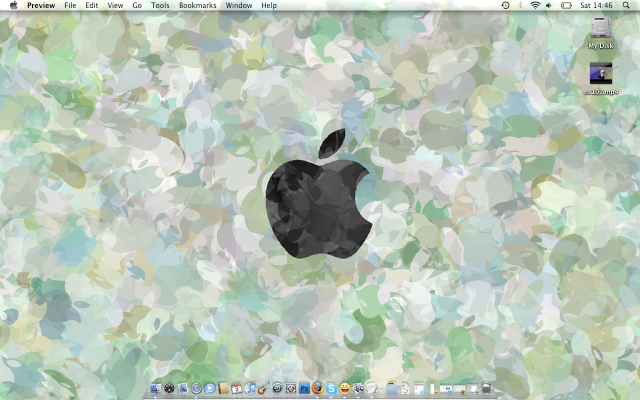Open the Window menu

coord(239,5)
